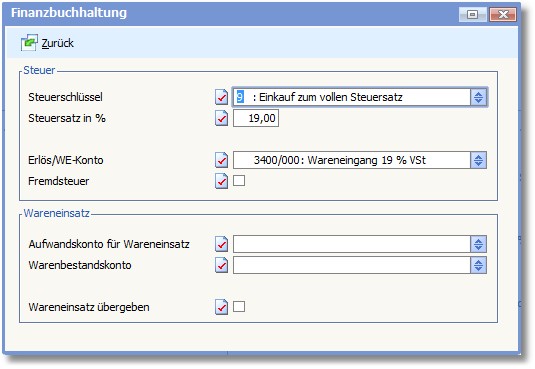Close the Finanzbuchhaltung dialog
This screenshot has width=535, height=369.
tap(503, 14)
